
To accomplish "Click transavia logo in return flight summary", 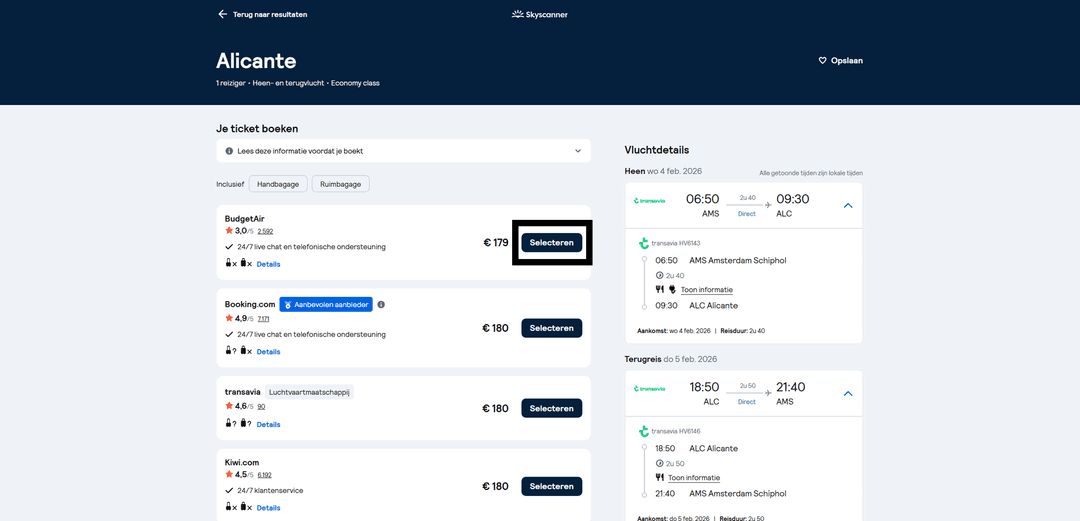I will 650,389.
